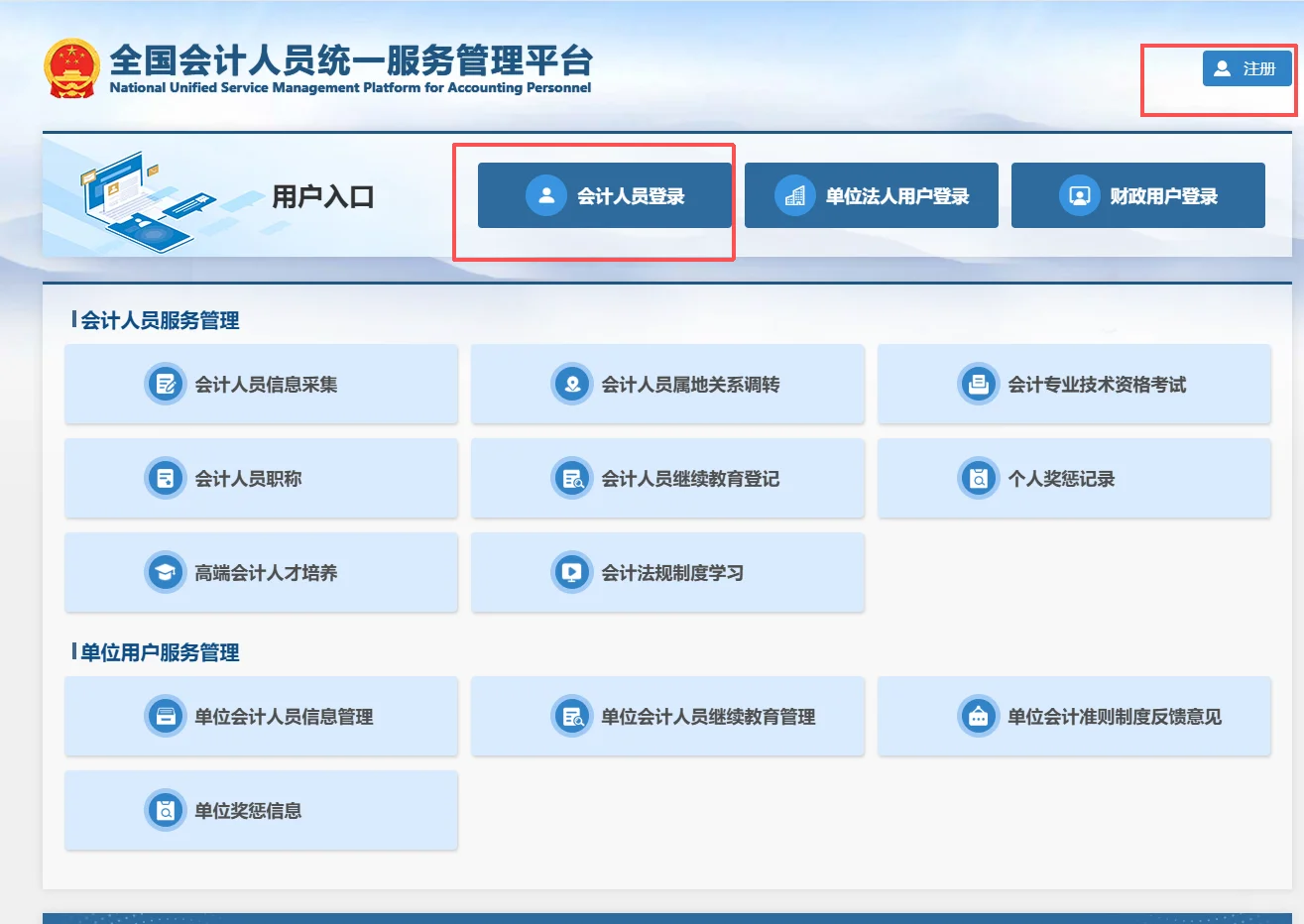Click the national emblem logo

[71, 68]
